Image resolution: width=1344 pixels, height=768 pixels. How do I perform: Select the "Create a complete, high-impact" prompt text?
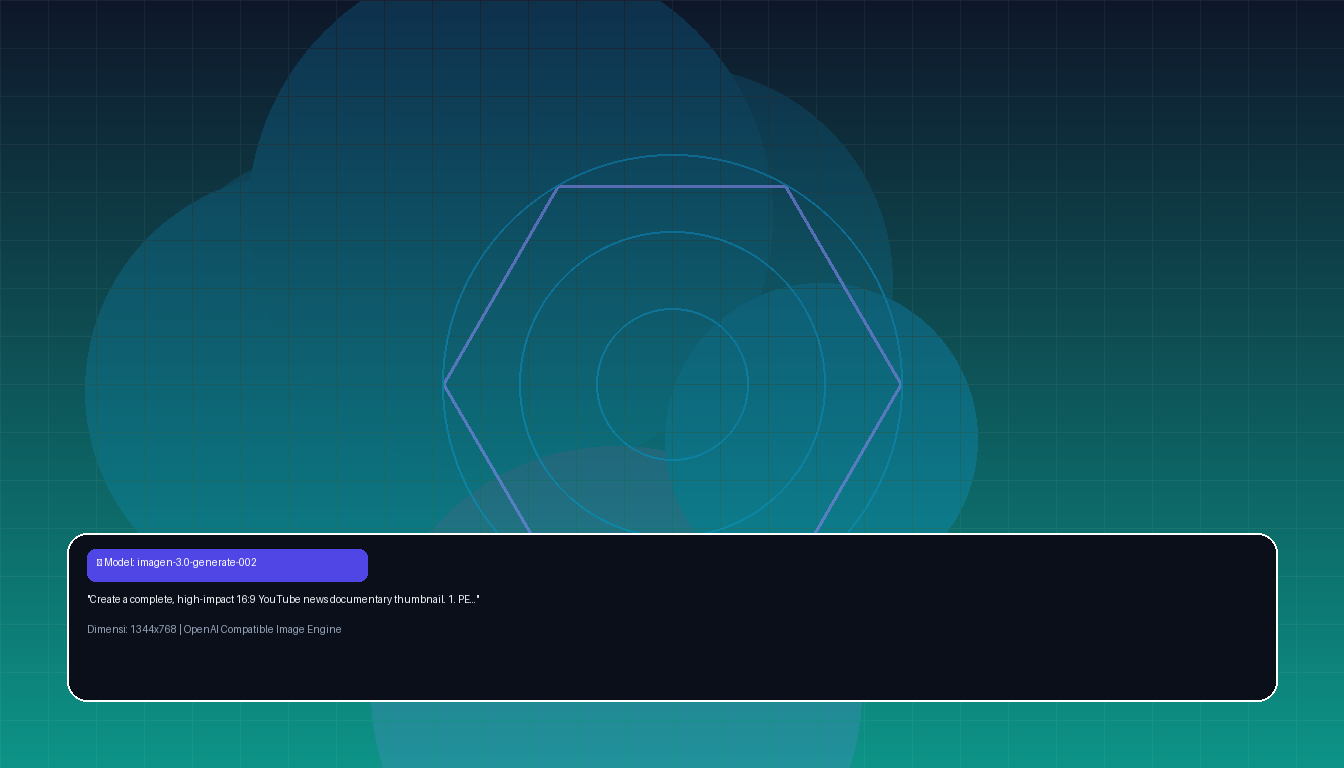283,599
